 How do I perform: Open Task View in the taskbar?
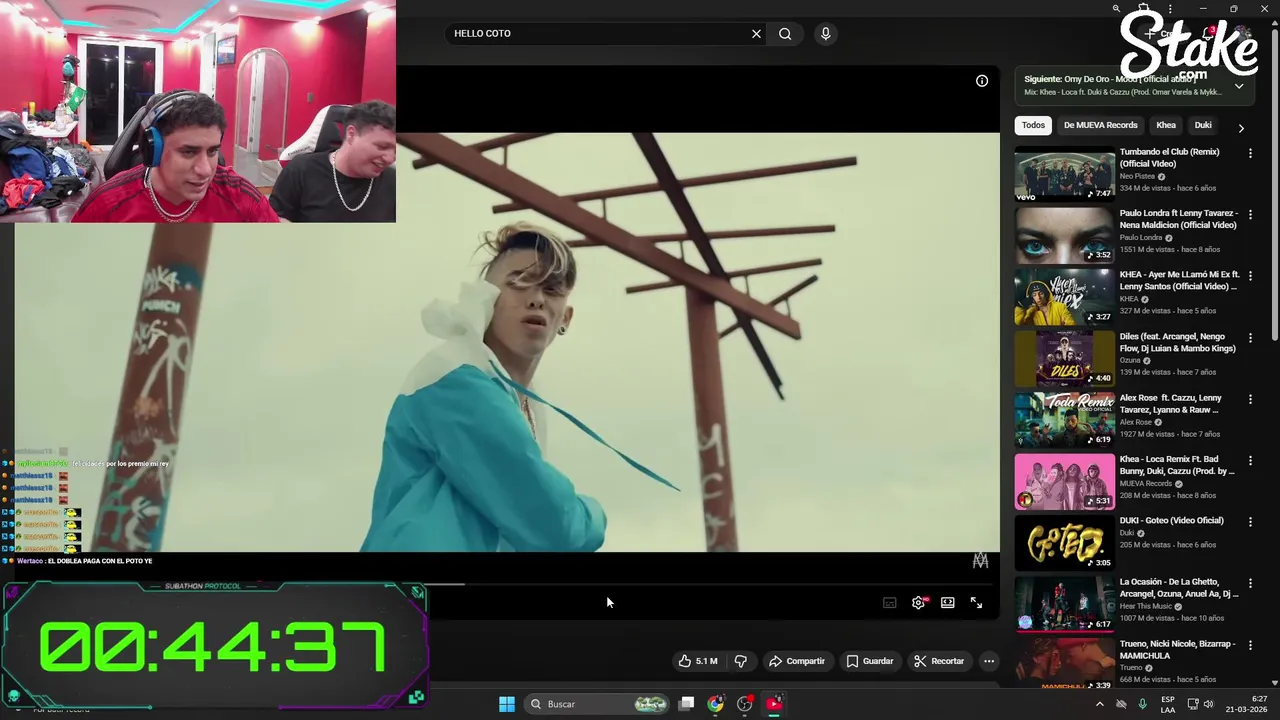tap(686, 704)
